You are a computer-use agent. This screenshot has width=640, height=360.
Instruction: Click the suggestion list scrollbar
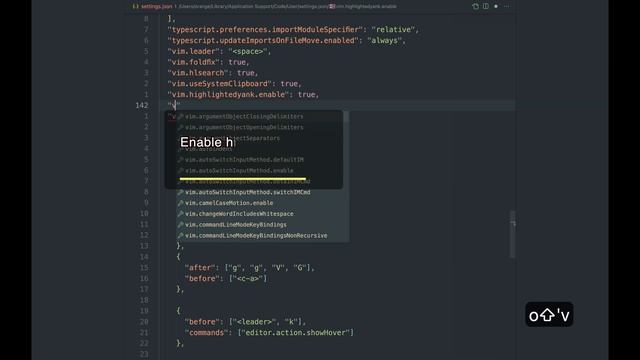point(346,117)
